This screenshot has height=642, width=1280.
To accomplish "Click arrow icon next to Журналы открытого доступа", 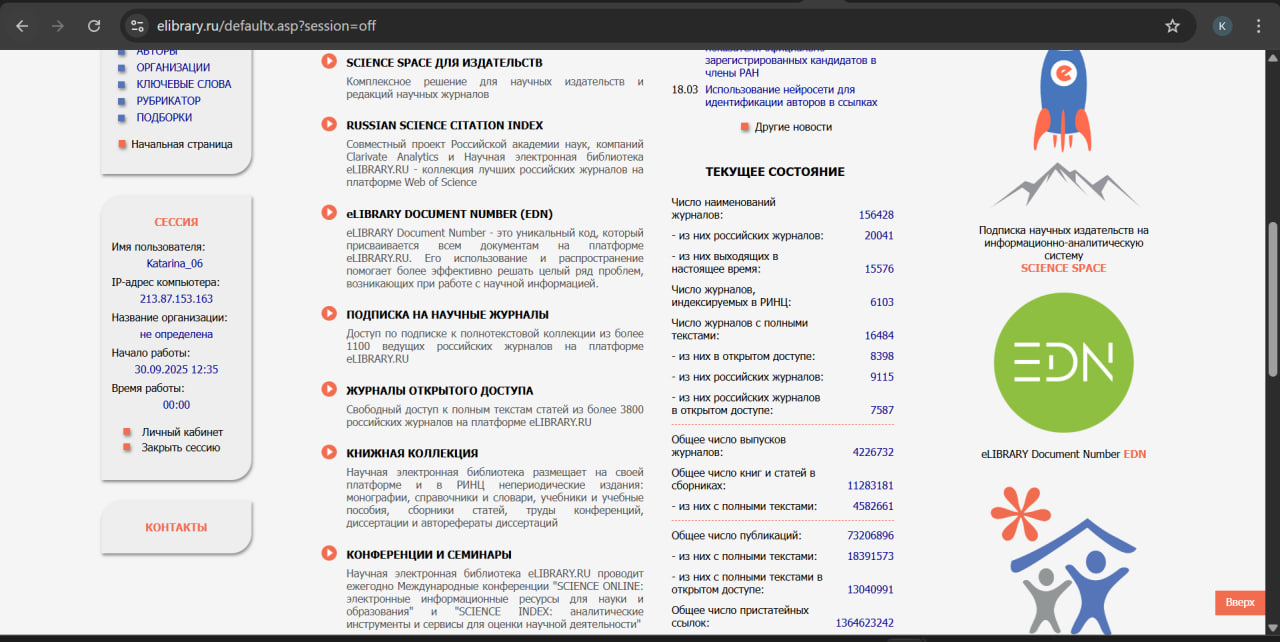I will pyautogui.click(x=329, y=390).
